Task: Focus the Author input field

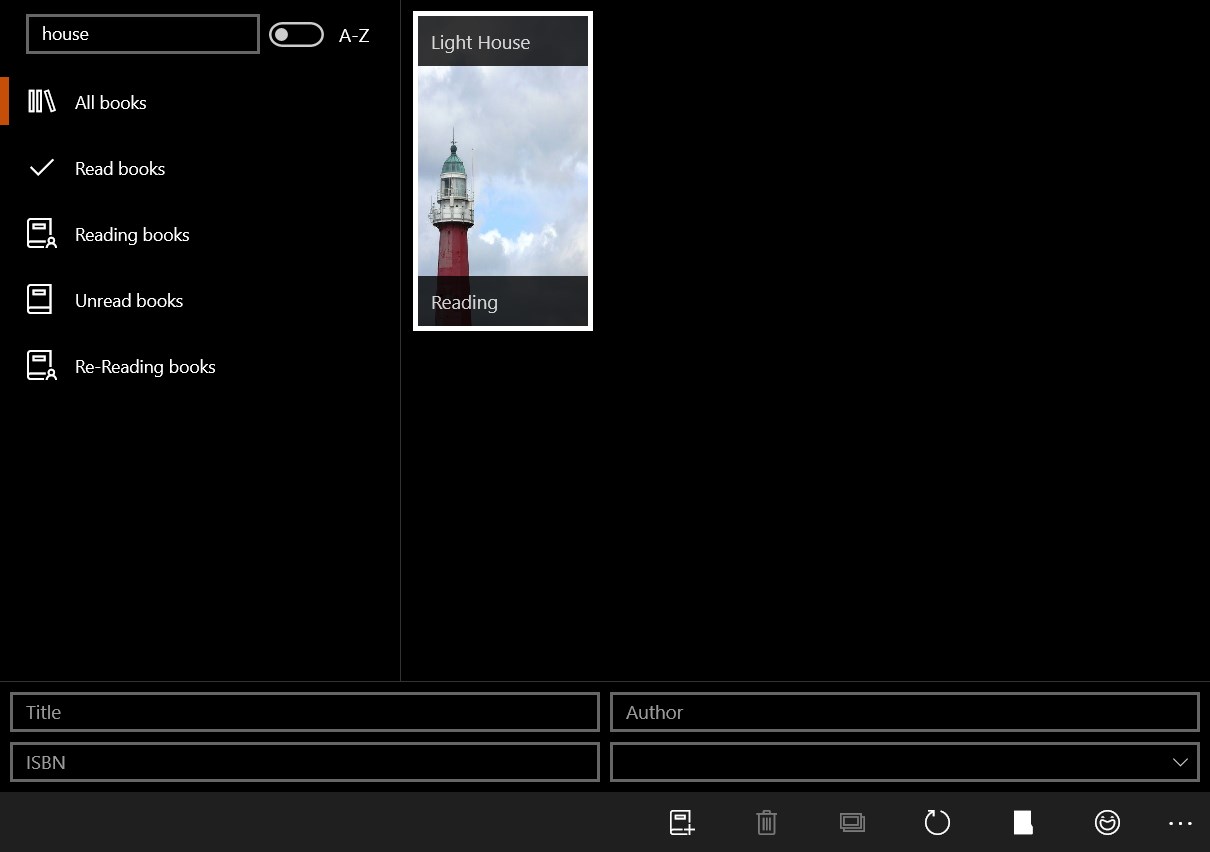Action: click(x=905, y=712)
